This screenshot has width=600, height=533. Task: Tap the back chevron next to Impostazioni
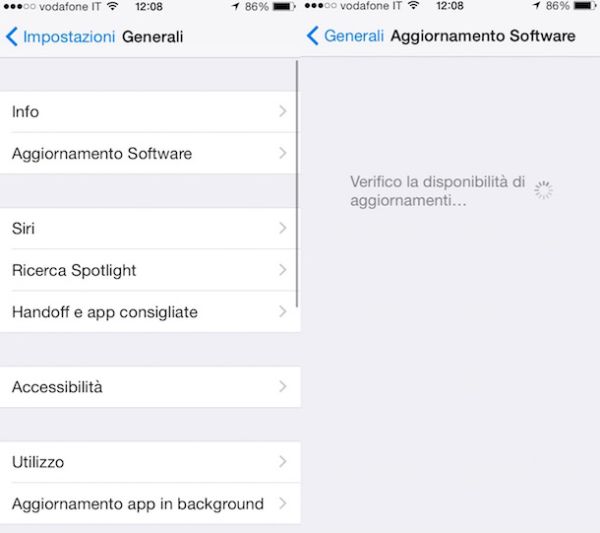point(12,37)
